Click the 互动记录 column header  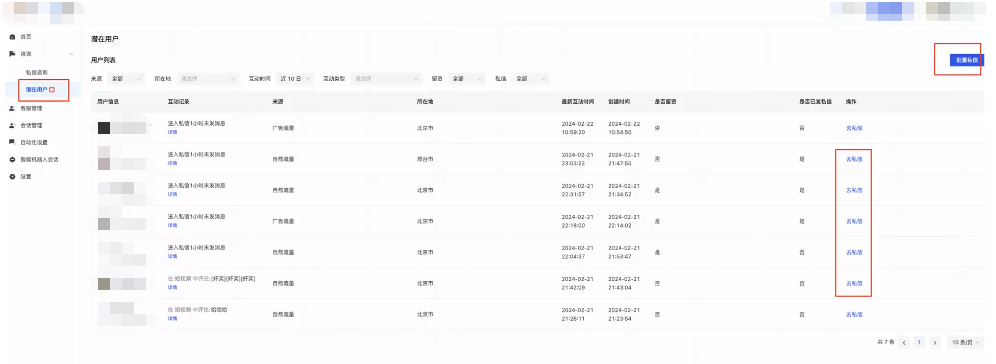(x=178, y=102)
